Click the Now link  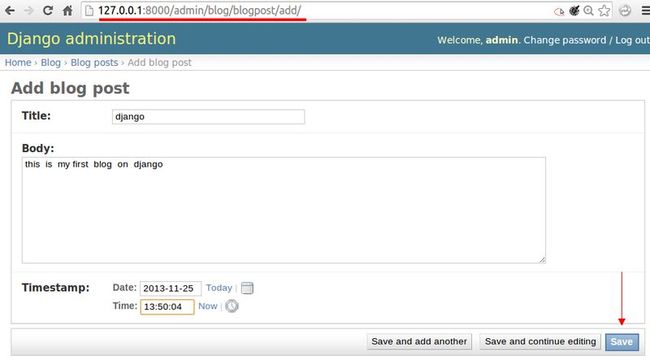tap(208, 306)
